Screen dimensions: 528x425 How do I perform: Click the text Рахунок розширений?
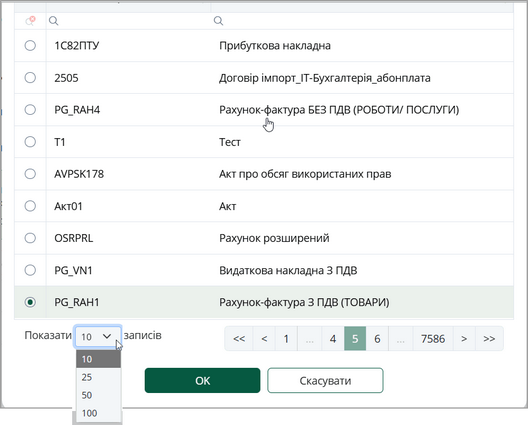[x=274, y=238]
